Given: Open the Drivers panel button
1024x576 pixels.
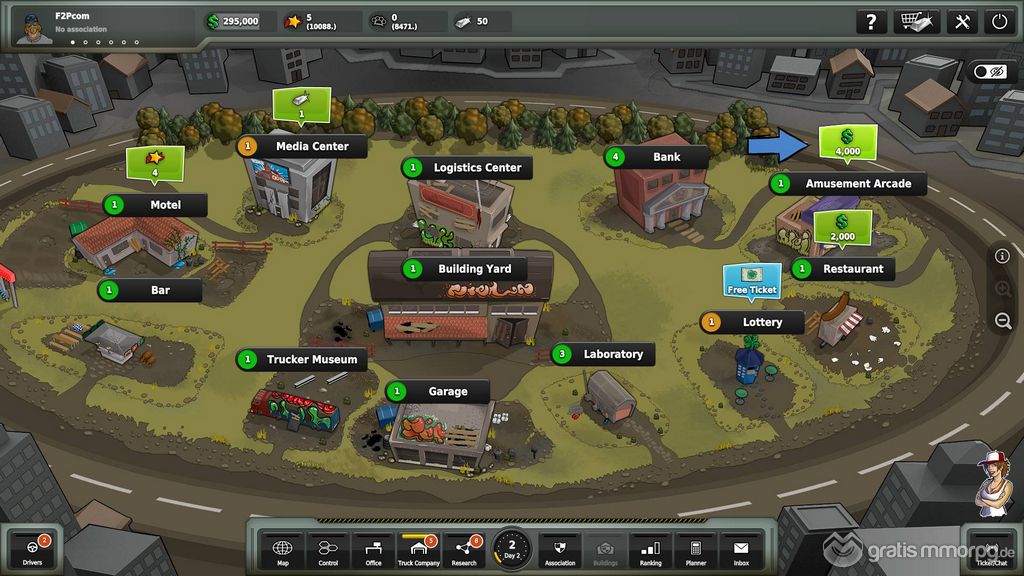Looking at the screenshot, I should (x=30, y=551).
